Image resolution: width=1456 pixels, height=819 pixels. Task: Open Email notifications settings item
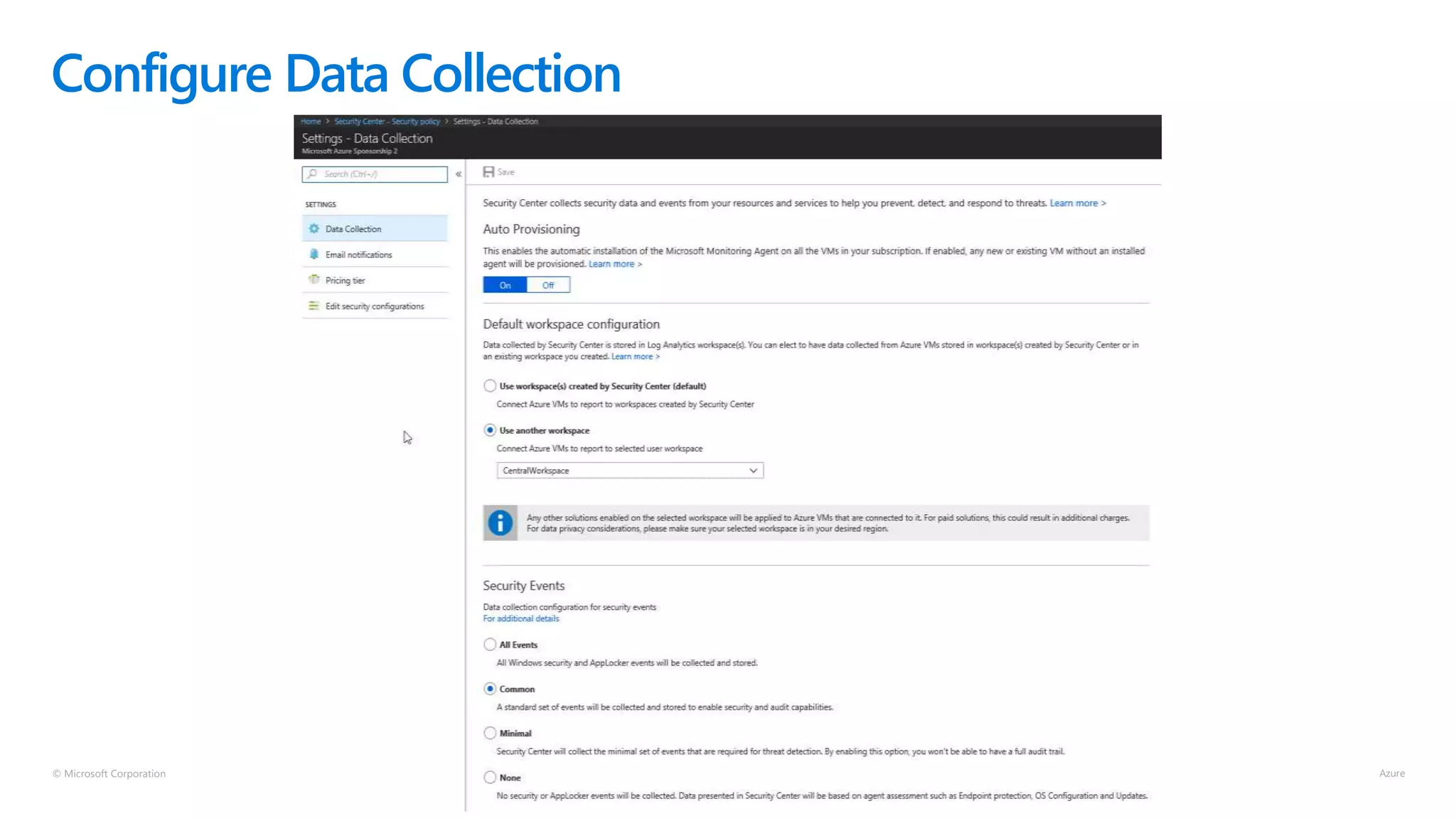375,255
